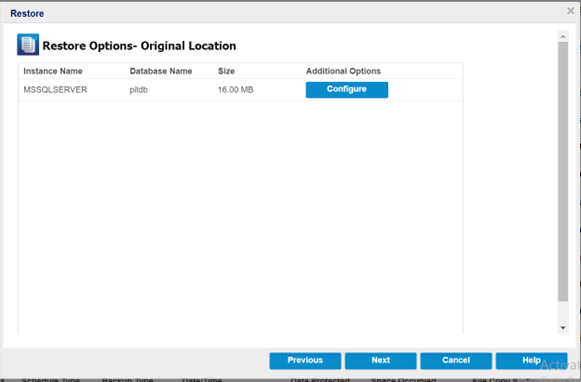
Task: Close the Restore dialog with X
Action: click(x=571, y=11)
